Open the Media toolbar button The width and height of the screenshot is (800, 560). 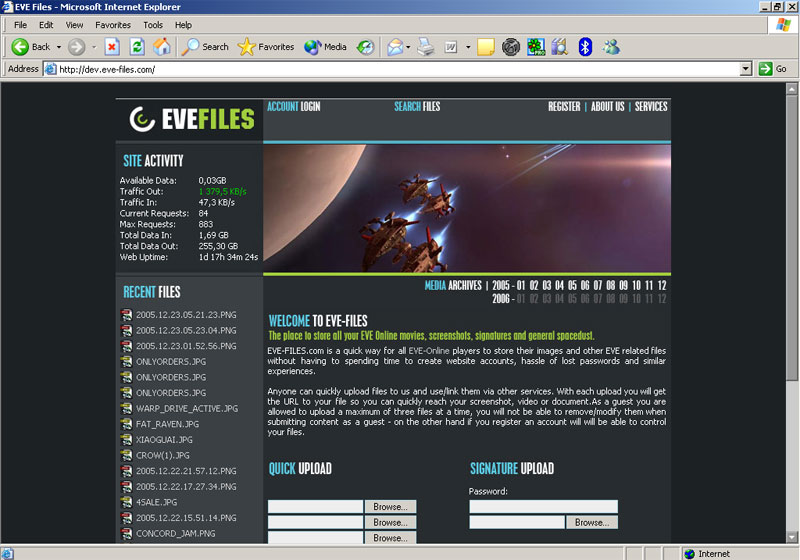pos(325,47)
